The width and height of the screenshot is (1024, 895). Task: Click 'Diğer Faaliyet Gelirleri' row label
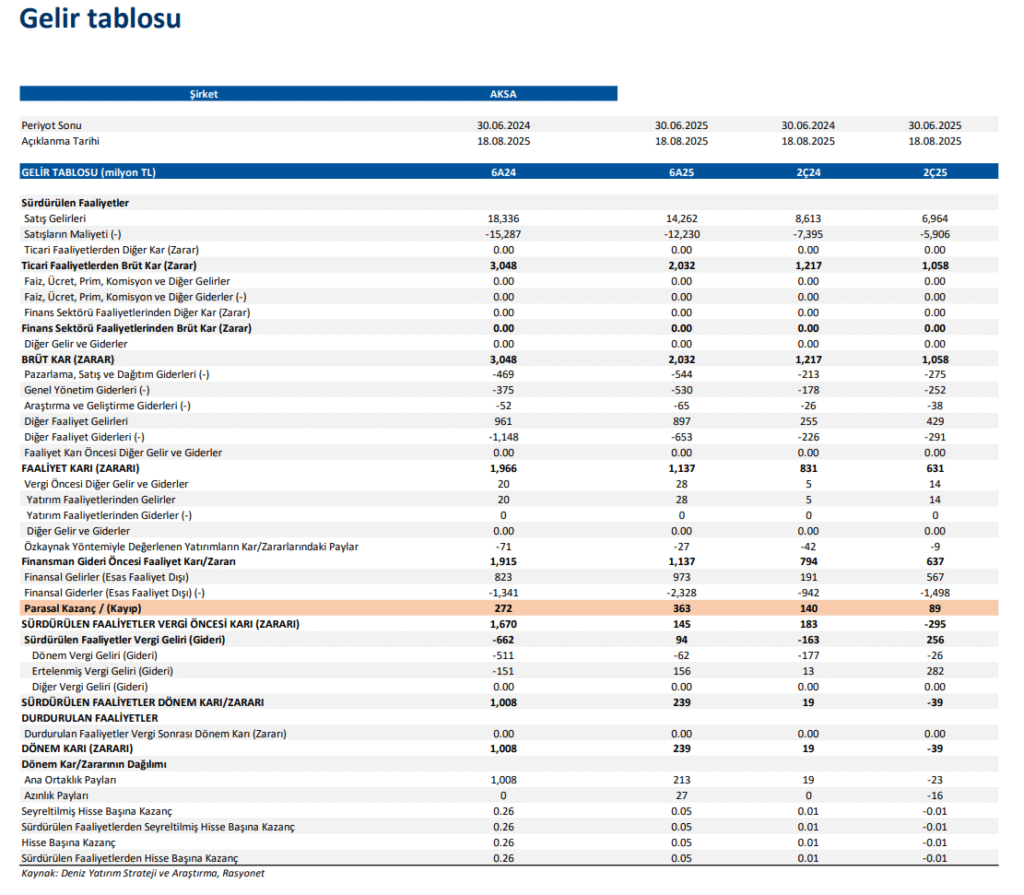pos(76,421)
